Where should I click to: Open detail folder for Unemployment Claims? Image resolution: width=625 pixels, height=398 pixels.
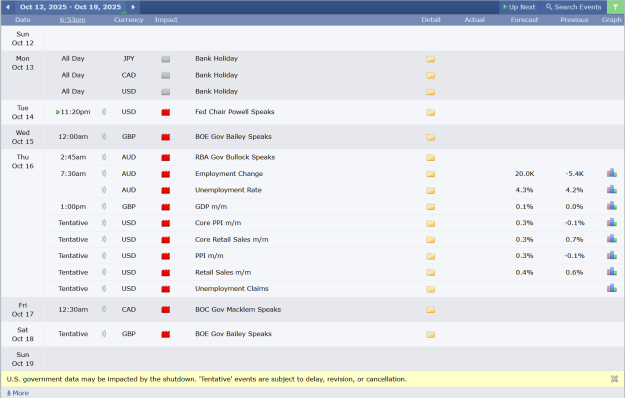click(x=430, y=289)
